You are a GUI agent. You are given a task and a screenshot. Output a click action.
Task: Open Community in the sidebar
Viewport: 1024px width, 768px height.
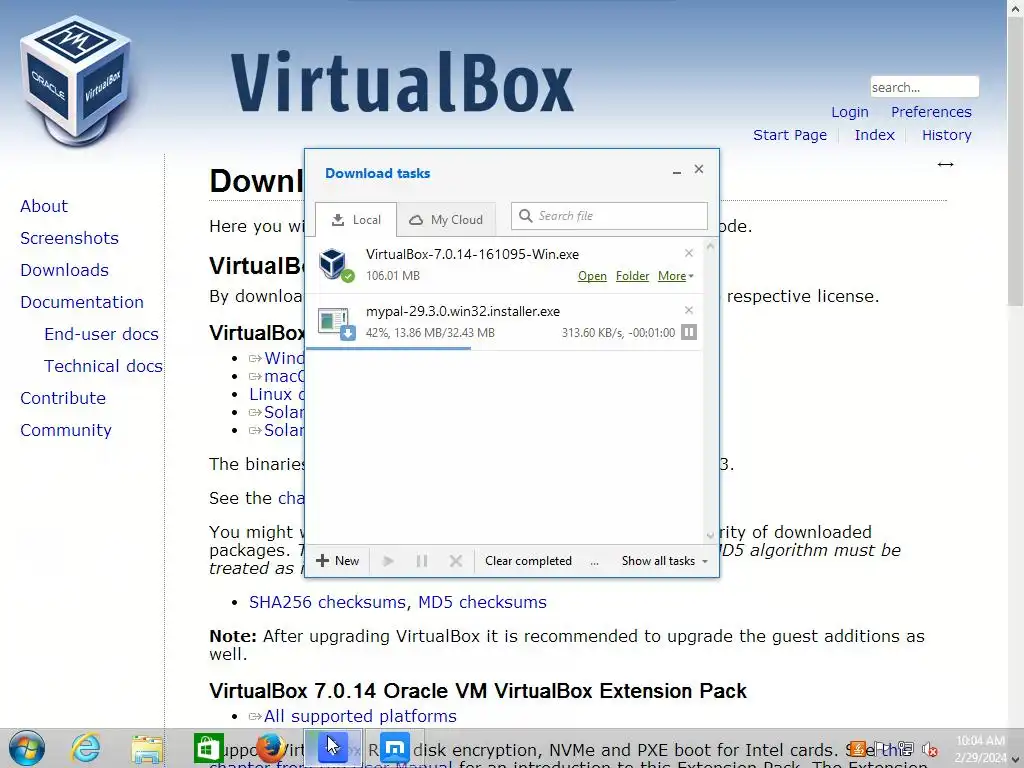pos(65,430)
